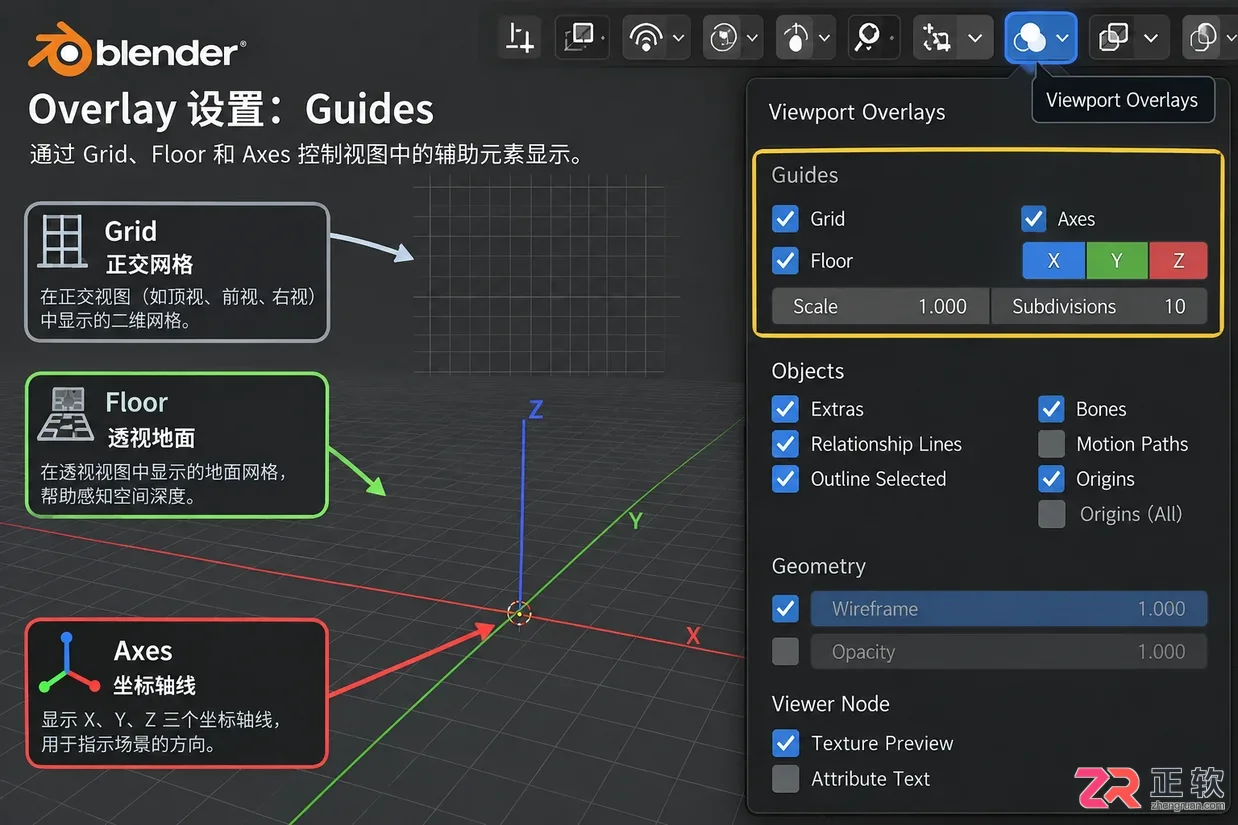Viewport: 1238px width, 825px height.
Task: Click the 3D cursor at the world origin
Action: [519, 613]
